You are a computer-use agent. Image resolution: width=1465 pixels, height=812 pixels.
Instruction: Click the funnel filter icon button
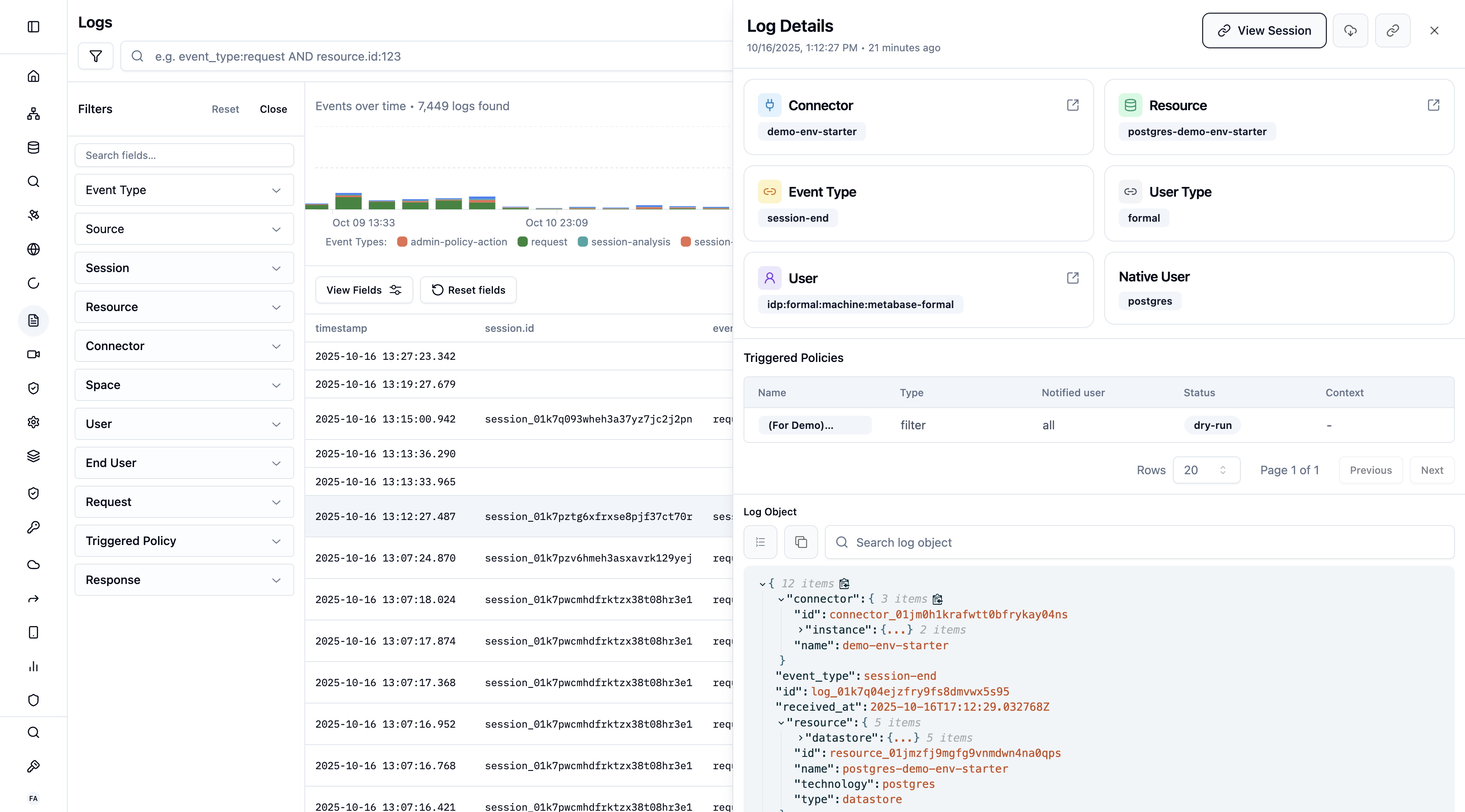(95, 56)
